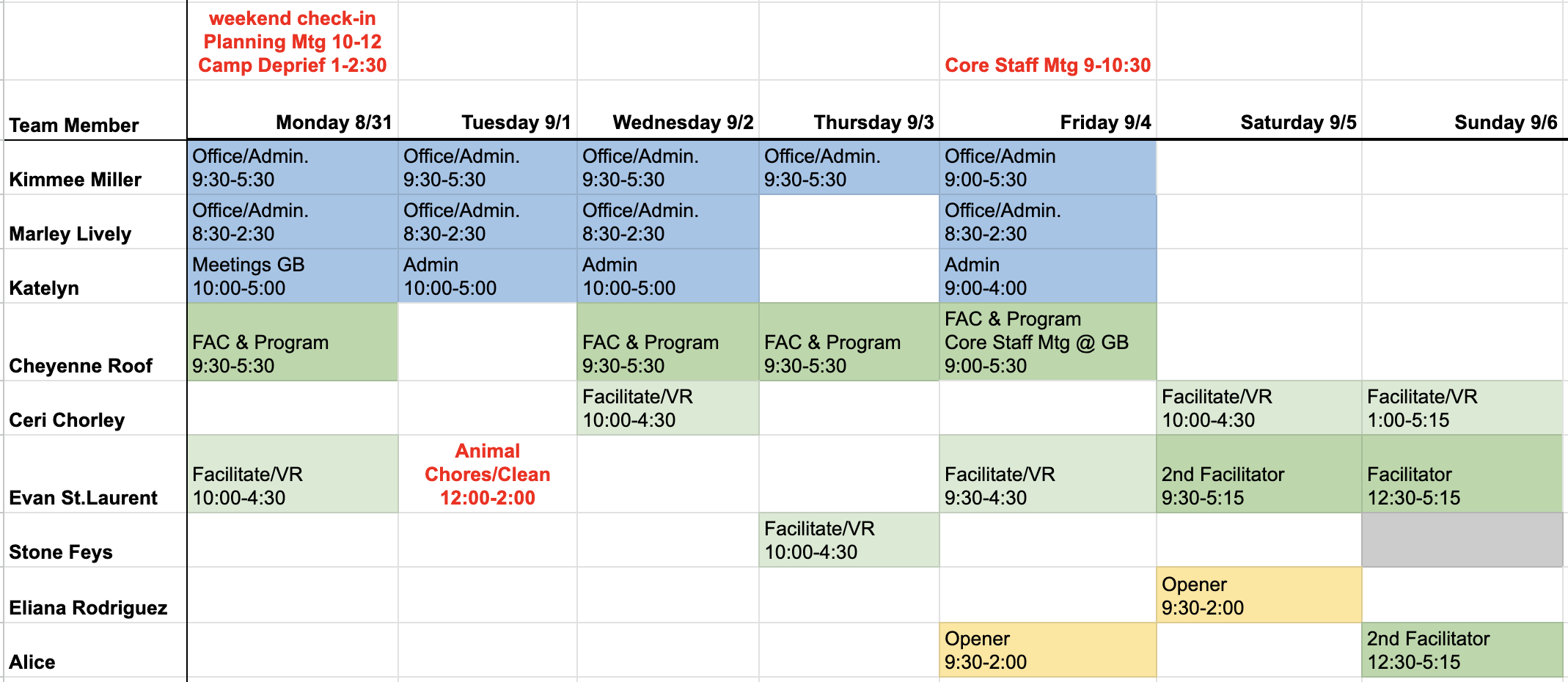Select Ceri Chorley's Sunday Facilitate/VR 1:00-5:15 cell
This screenshot has width=1568, height=682.
pos(1462,408)
